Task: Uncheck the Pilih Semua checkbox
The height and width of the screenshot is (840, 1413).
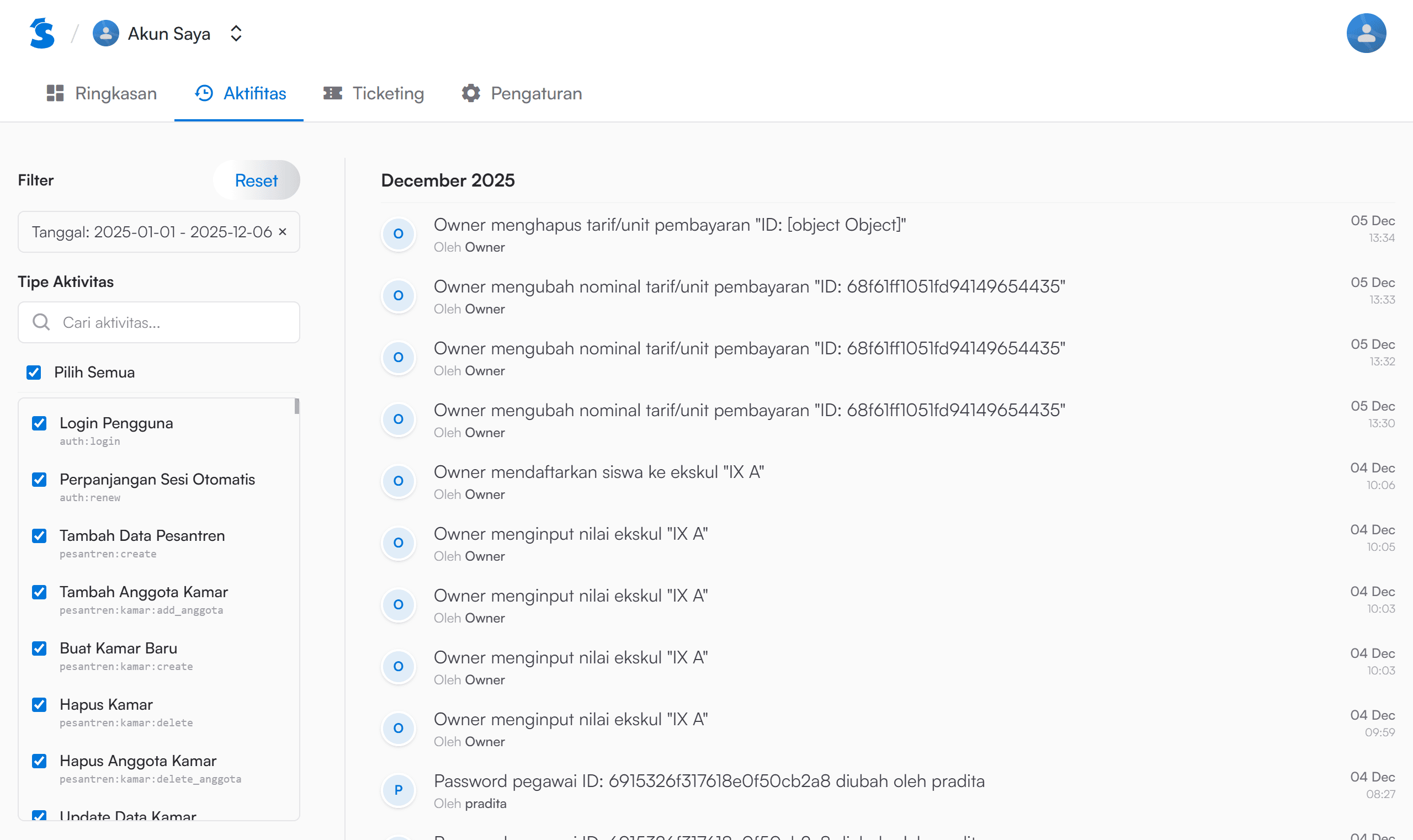Action: (x=34, y=373)
